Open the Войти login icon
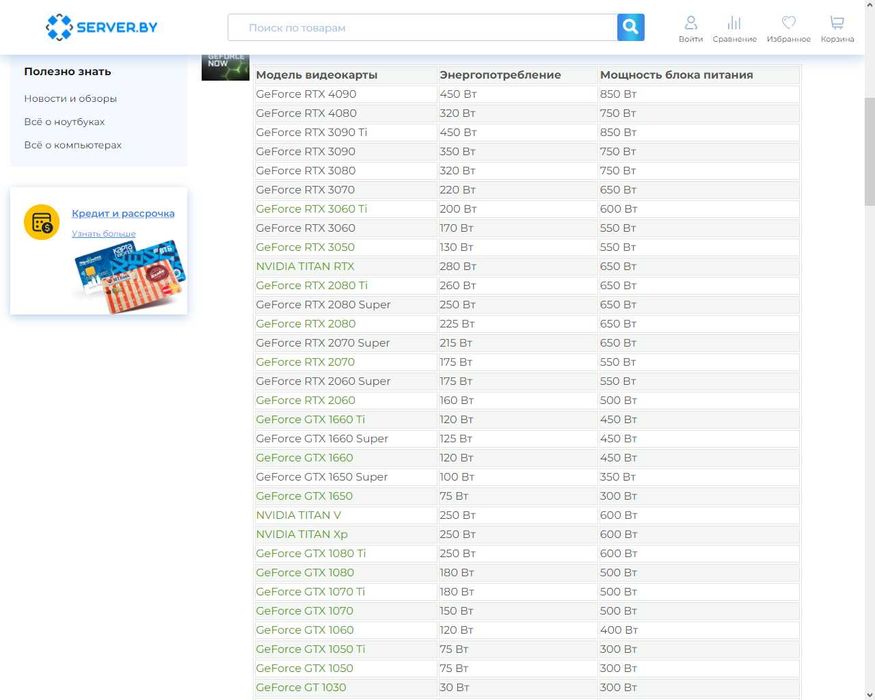Viewport: 875px width, 700px height. (691, 29)
